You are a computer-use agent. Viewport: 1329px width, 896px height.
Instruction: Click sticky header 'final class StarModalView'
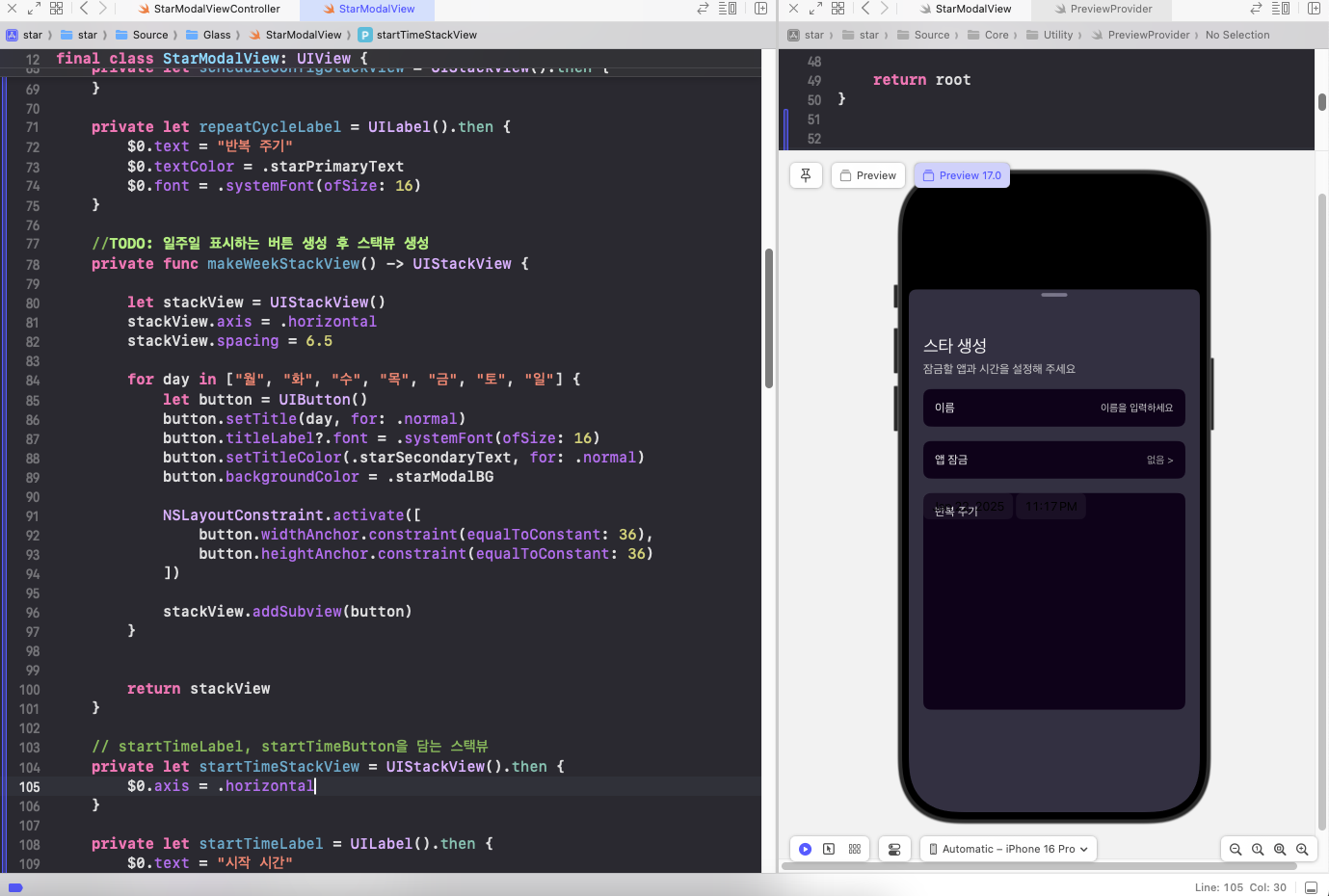coord(212,58)
